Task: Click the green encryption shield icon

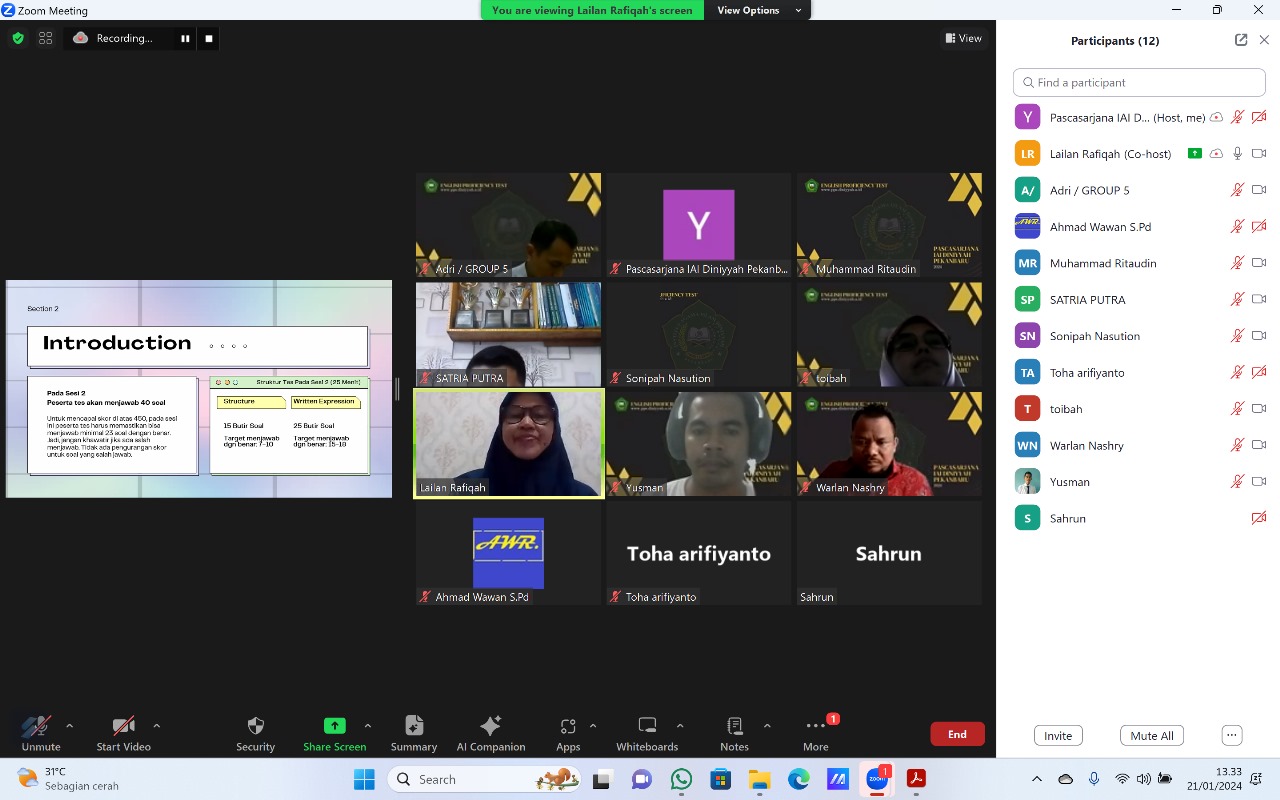Action: click(x=18, y=39)
